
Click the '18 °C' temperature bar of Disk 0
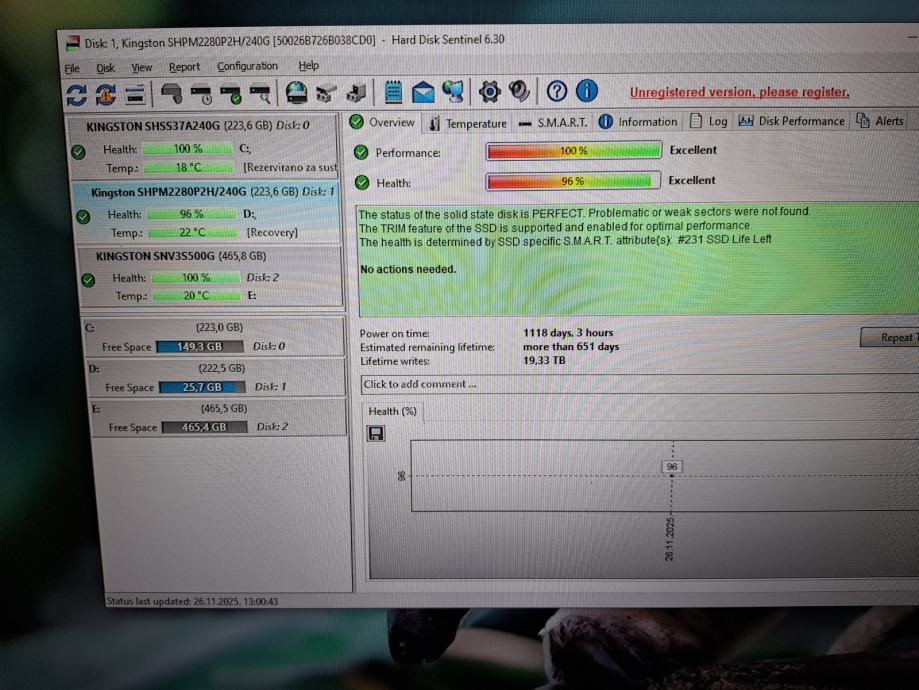pos(188,168)
